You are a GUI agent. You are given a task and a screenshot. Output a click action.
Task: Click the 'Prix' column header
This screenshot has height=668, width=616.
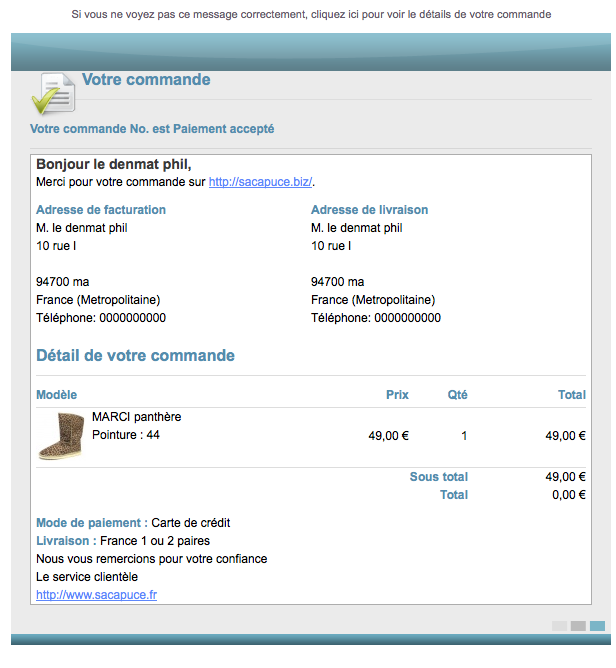click(397, 394)
